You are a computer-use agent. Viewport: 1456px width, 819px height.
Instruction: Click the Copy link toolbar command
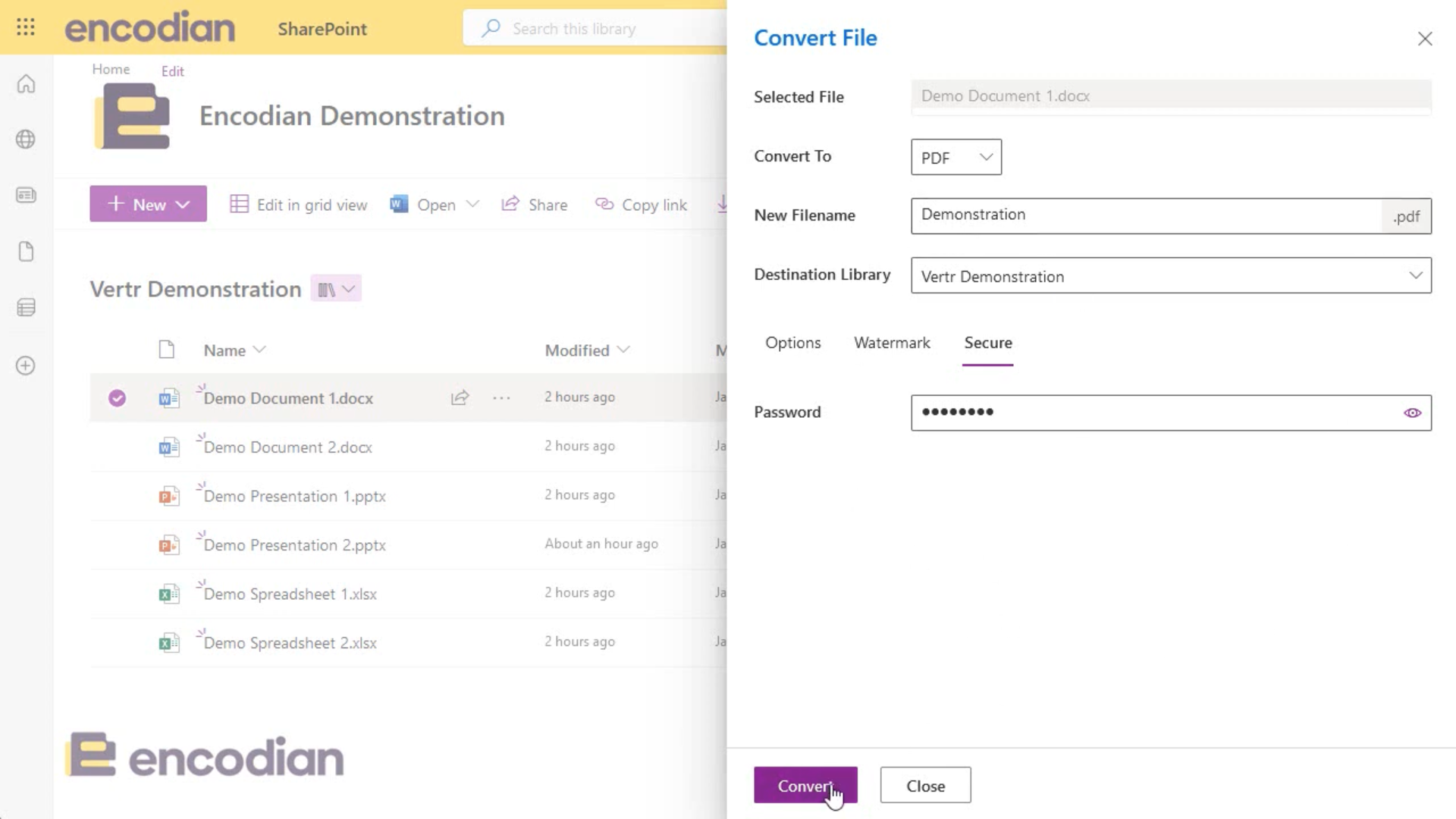click(641, 204)
